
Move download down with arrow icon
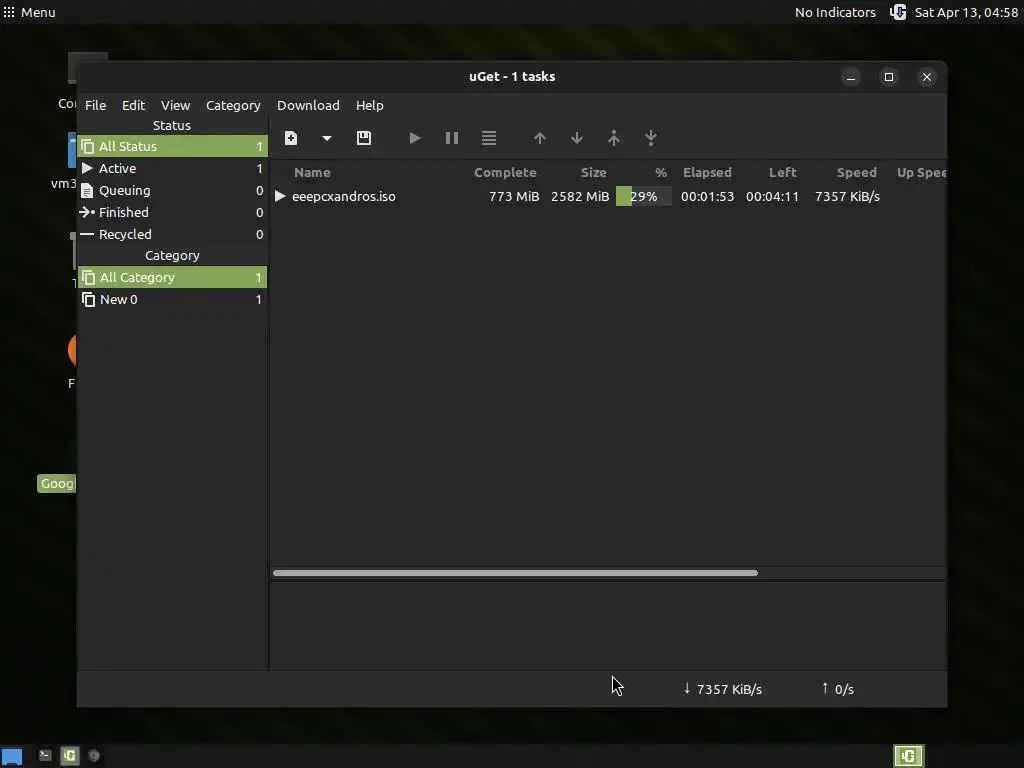click(577, 138)
